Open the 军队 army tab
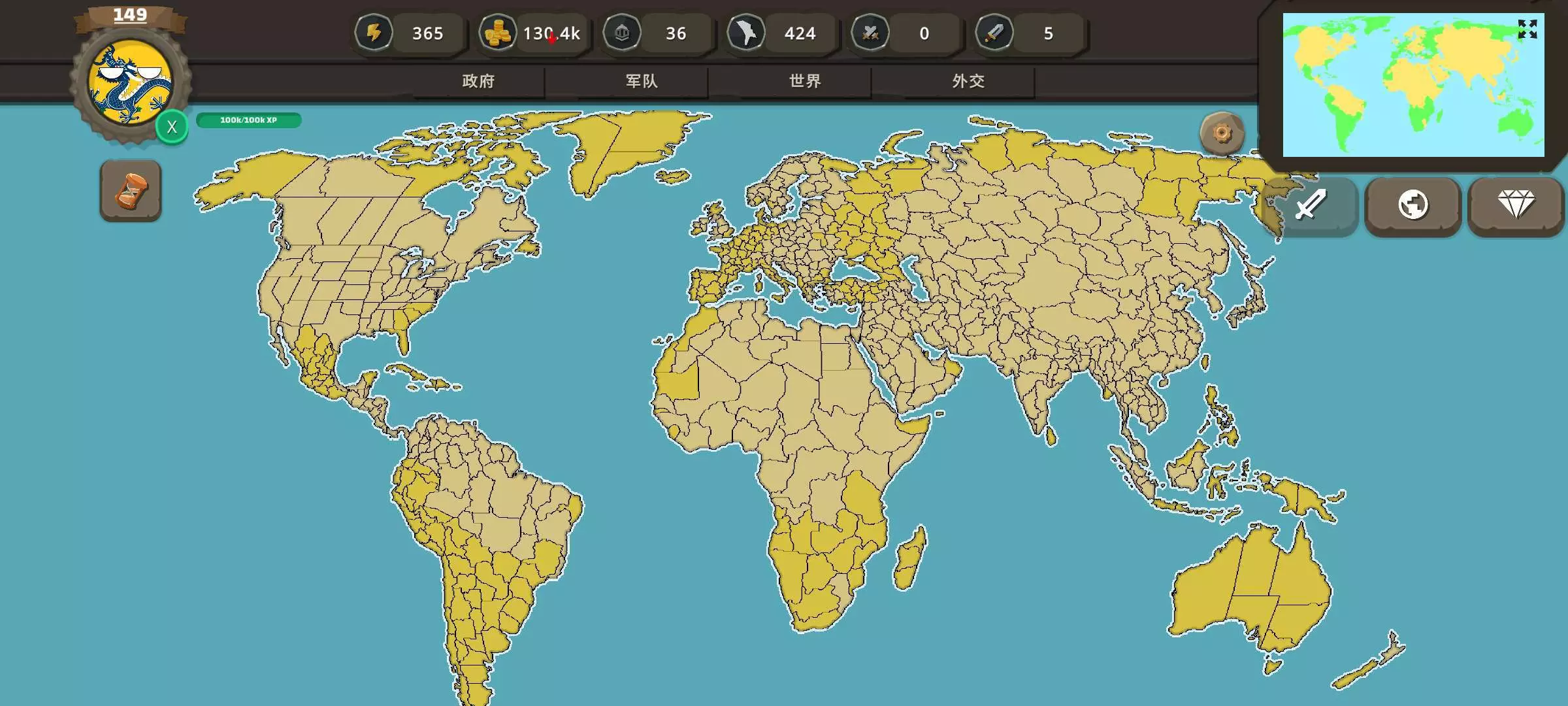 point(642,81)
